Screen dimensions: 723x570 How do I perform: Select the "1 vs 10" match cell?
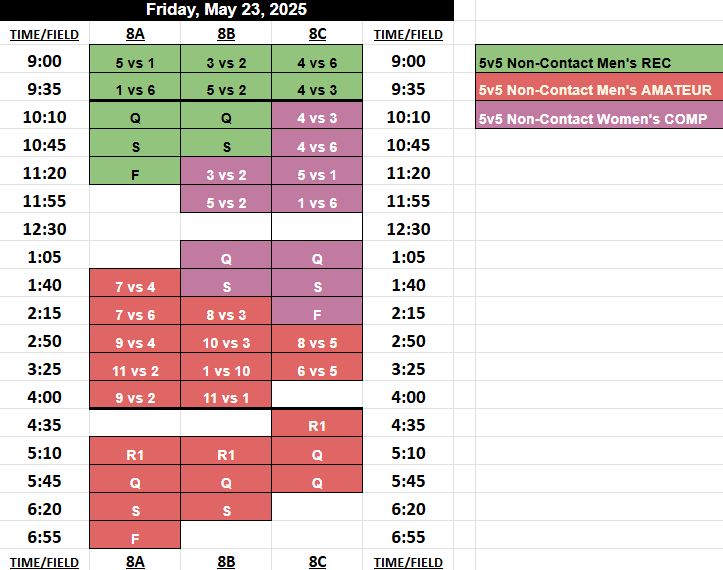[x=226, y=370]
